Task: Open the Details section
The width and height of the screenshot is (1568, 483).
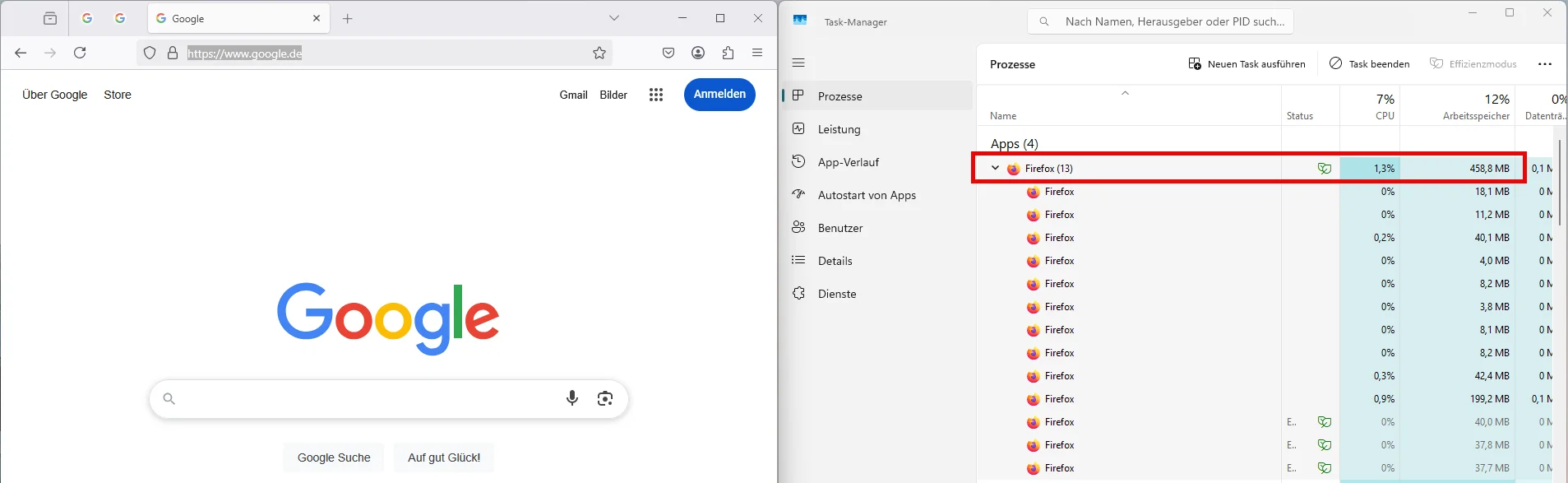Action: pos(877,261)
